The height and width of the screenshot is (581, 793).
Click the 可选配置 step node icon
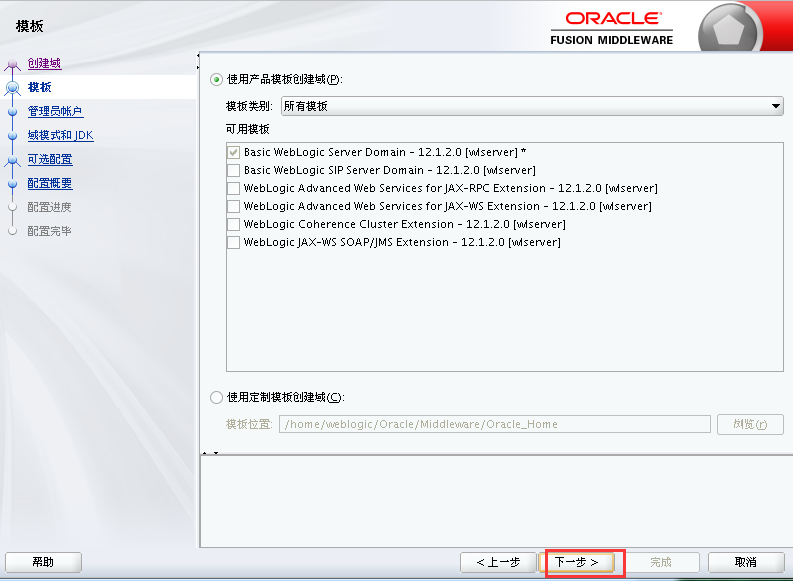[x=13, y=160]
